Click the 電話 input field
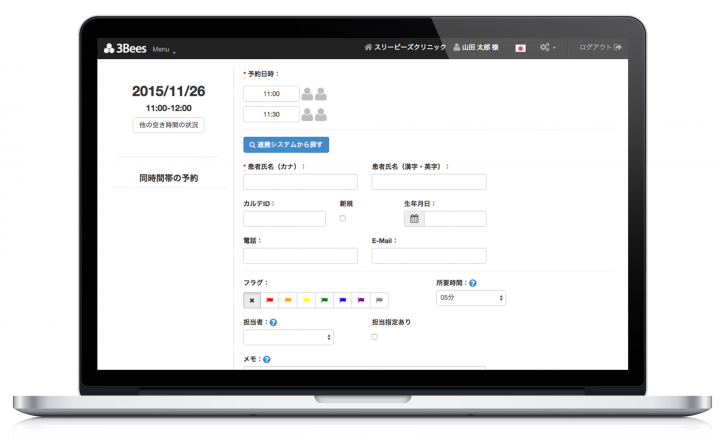The width and height of the screenshot is (720, 438). [300, 256]
